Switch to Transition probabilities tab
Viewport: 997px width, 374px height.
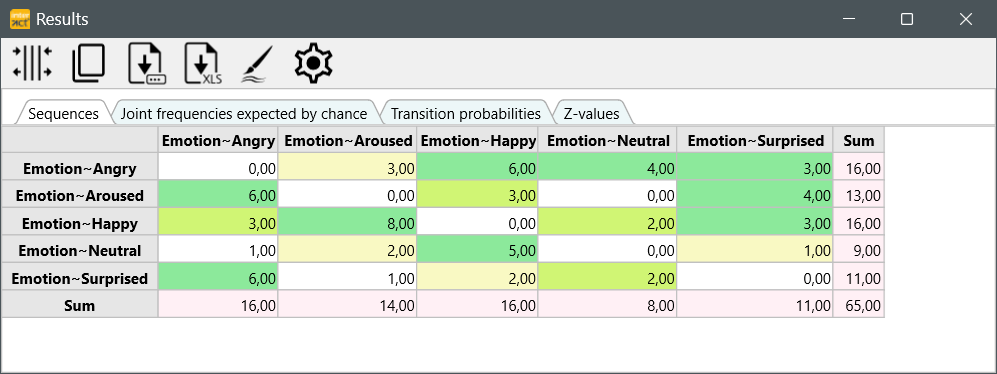click(465, 113)
